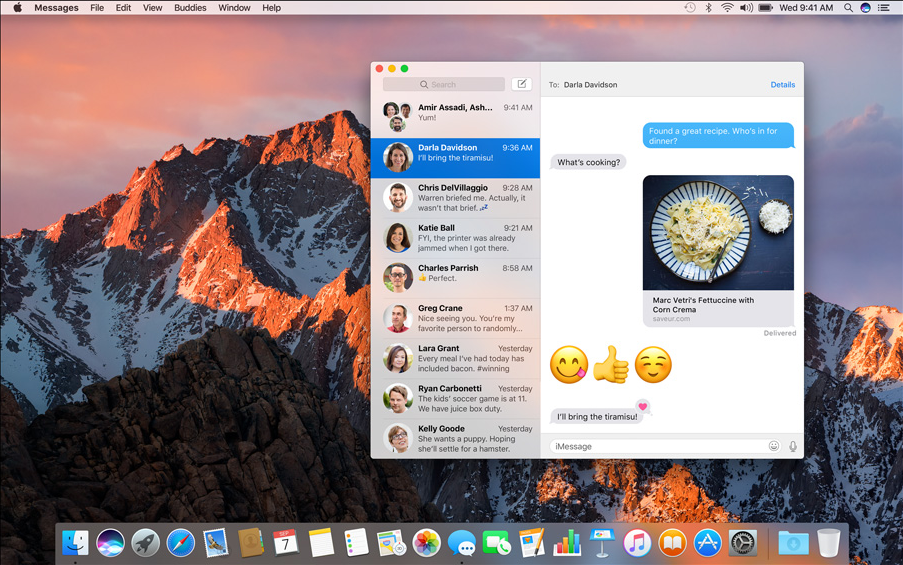Open Trash in the Dock
The width and height of the screenshot is (903, 565).
point(828,542)
